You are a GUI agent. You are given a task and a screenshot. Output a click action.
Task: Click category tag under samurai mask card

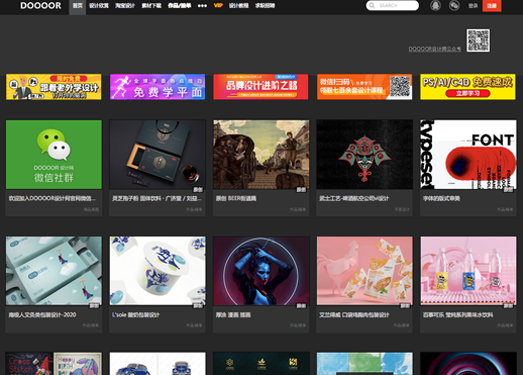point(402,210)
